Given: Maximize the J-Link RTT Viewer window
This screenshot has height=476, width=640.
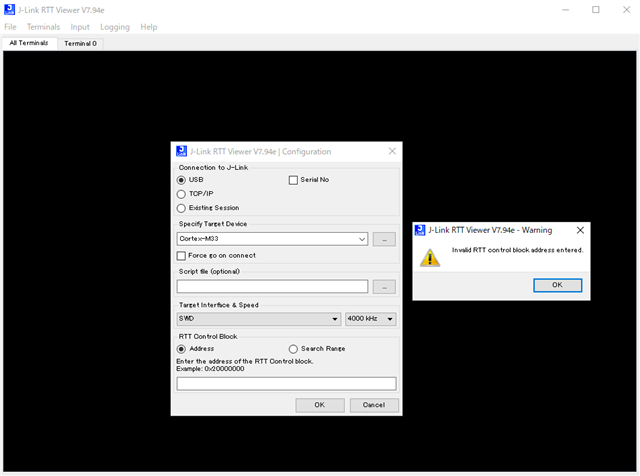Looking at the screenshot, I should tap(596, 10).
